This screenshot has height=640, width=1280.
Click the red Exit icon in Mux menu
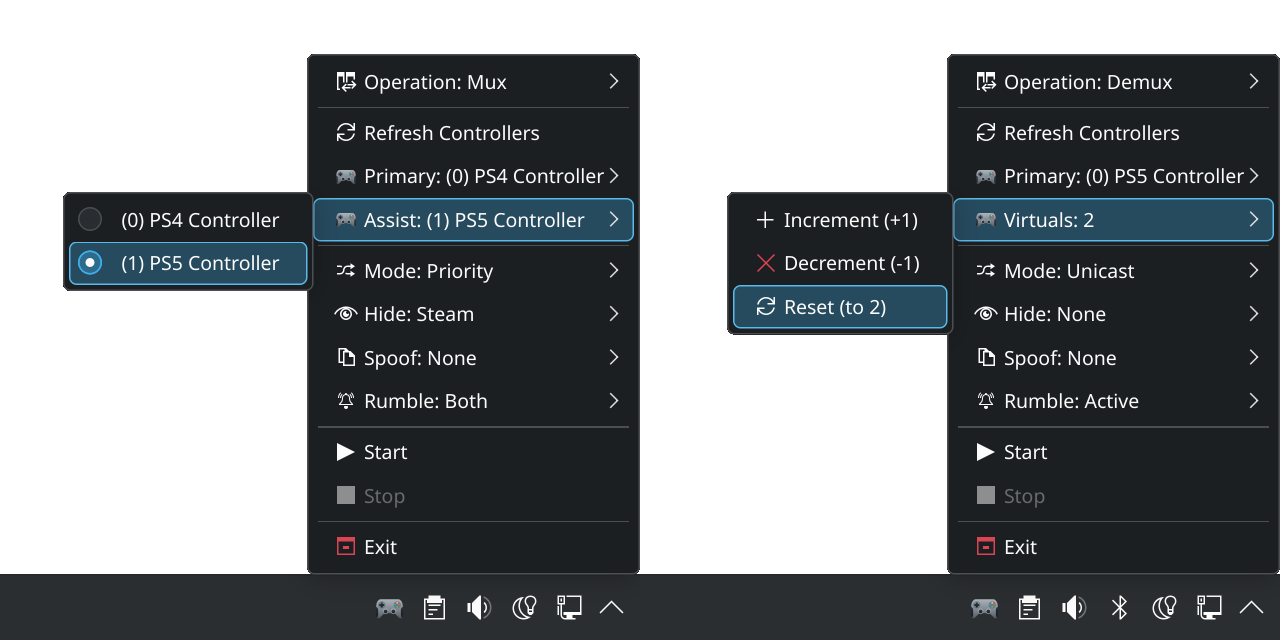[x=346, y=547]
